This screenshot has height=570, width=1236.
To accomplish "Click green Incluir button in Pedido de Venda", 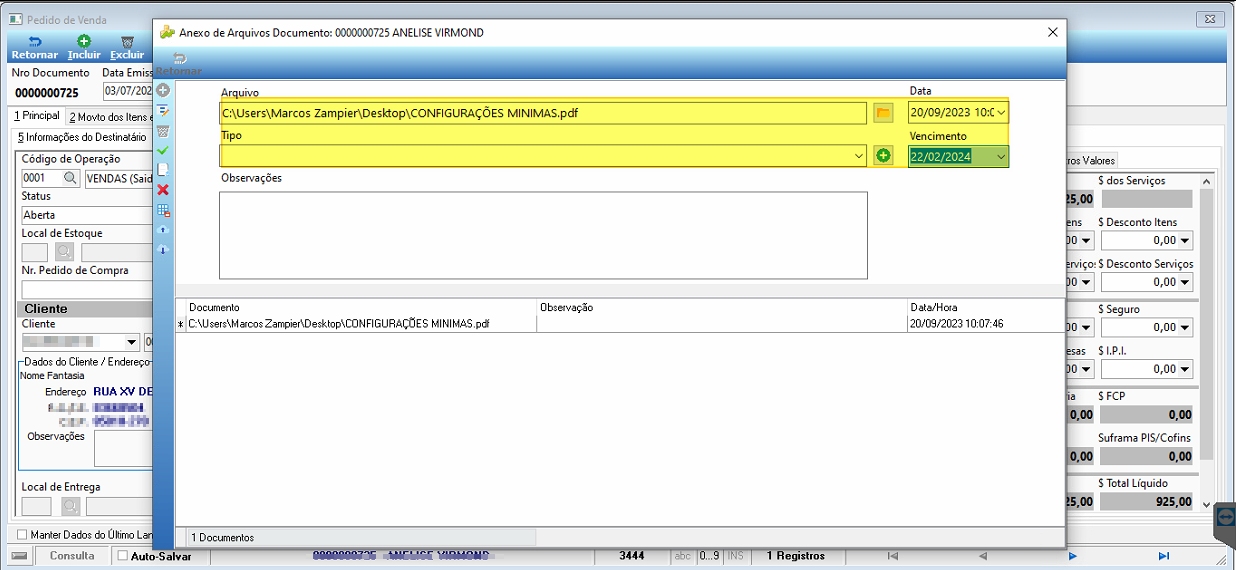I will 84,48.
